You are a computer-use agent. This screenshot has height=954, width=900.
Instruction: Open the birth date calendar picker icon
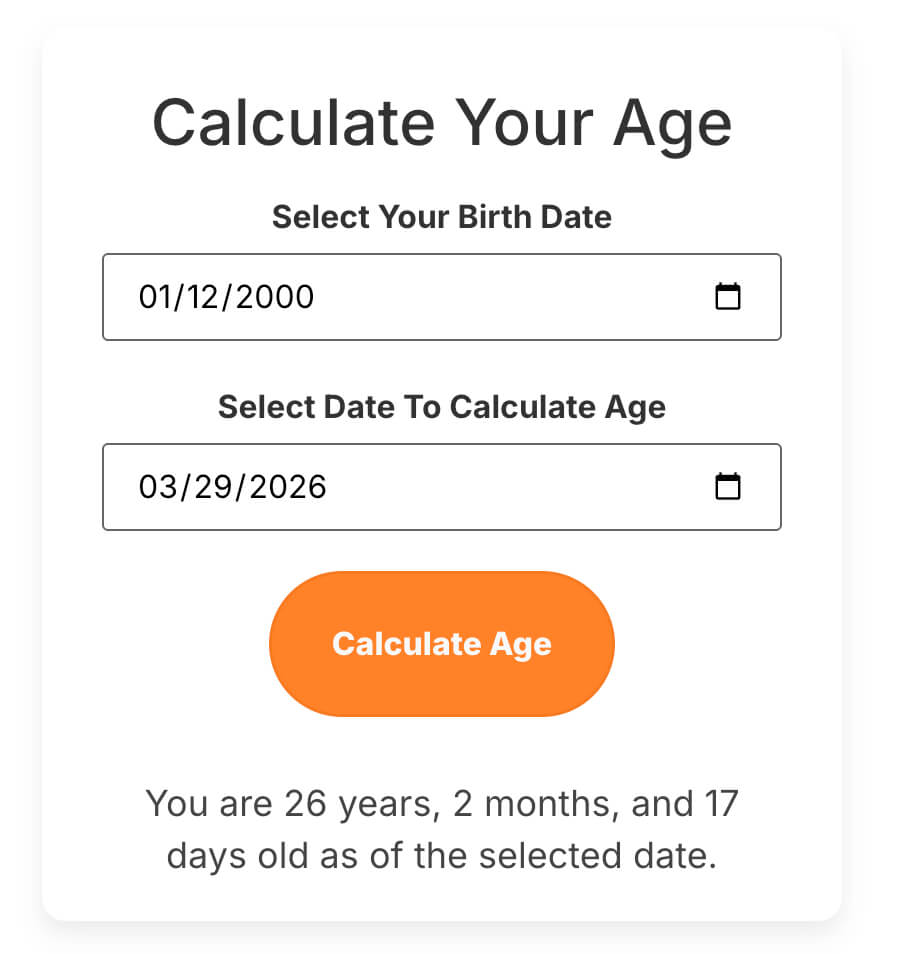(728, 297)
